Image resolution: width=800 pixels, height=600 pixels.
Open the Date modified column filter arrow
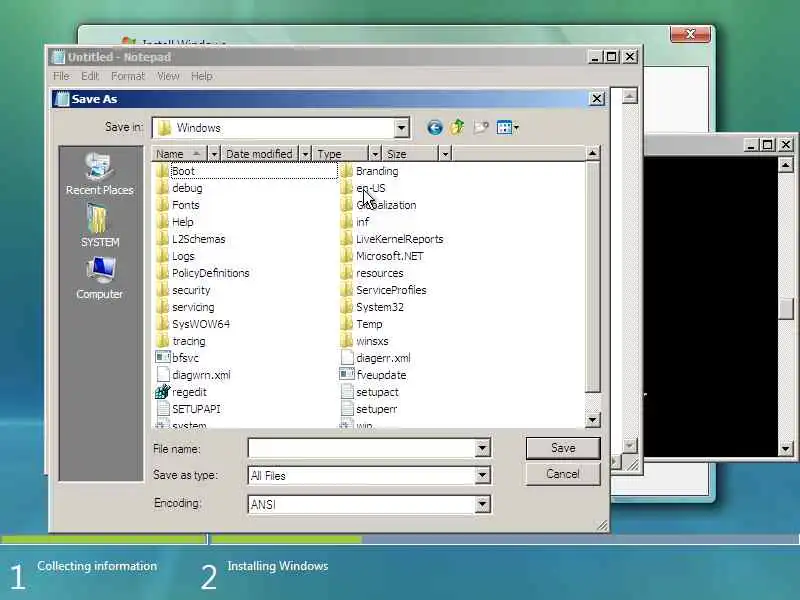pos(305,154)
